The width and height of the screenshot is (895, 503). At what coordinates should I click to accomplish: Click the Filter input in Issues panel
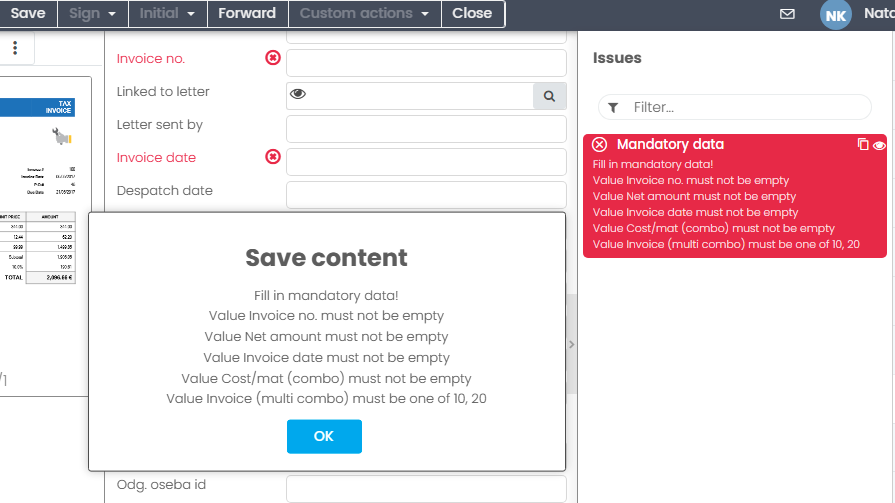pos(745,107)
